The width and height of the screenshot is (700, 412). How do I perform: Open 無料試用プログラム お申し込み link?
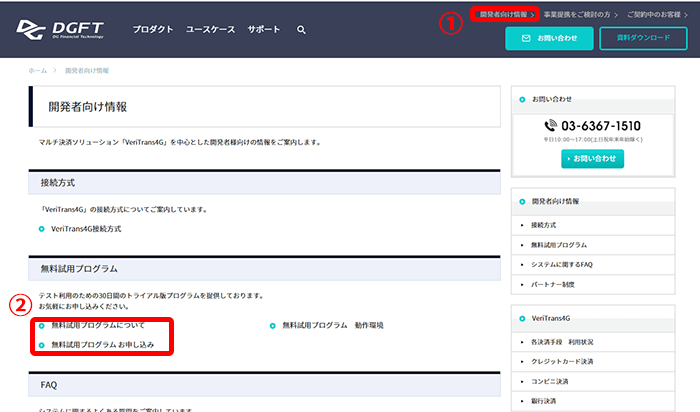pyautogui.click(x=102, y=344)
